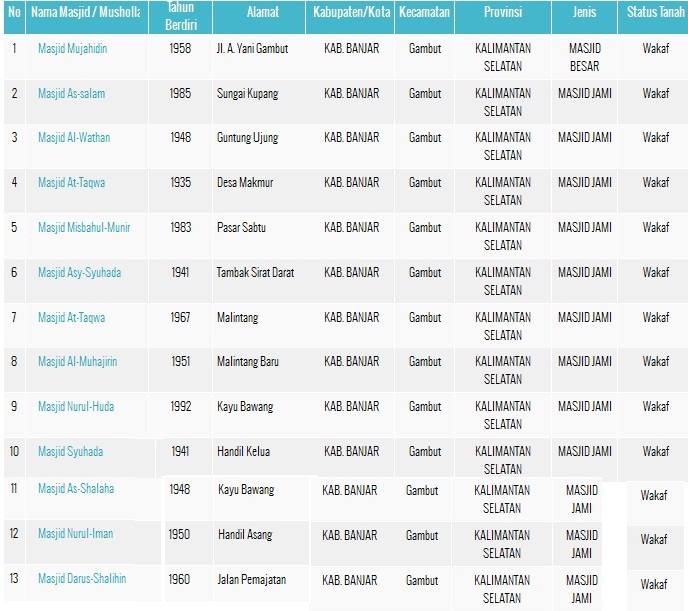The height and width of the screenshot is (611, 688).
Task: Open Masjid At-Taqwa in Malintang
Action: [x=72, y=317]
